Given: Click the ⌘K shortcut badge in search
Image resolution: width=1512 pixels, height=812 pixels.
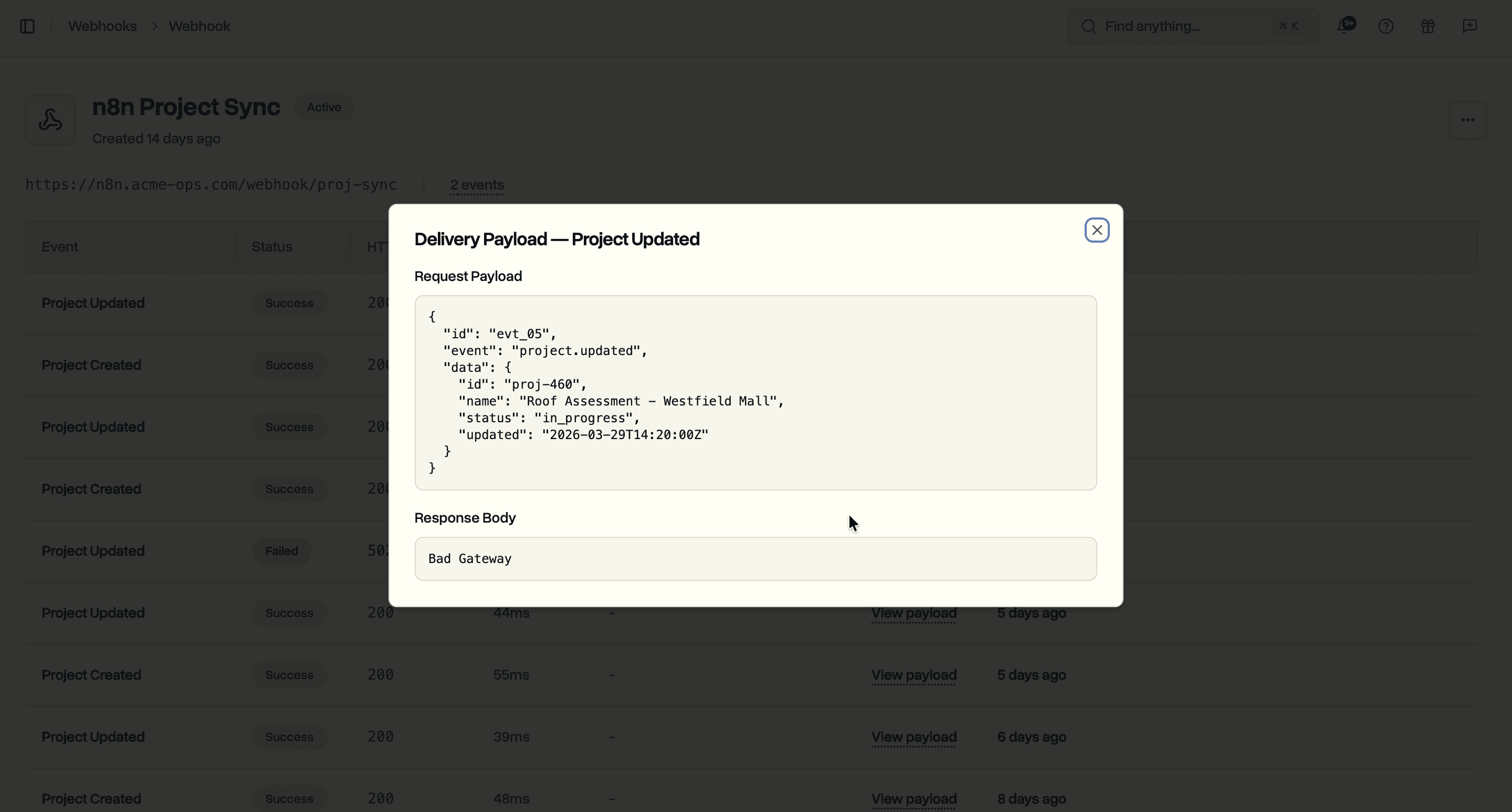Looking at the screenshot, I should pos(1288,26).
